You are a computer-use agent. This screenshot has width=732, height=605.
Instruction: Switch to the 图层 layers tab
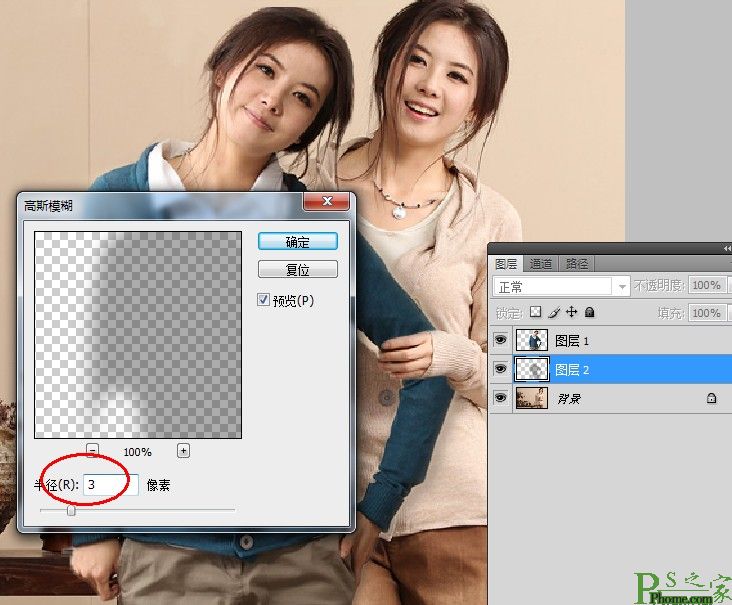506,264
